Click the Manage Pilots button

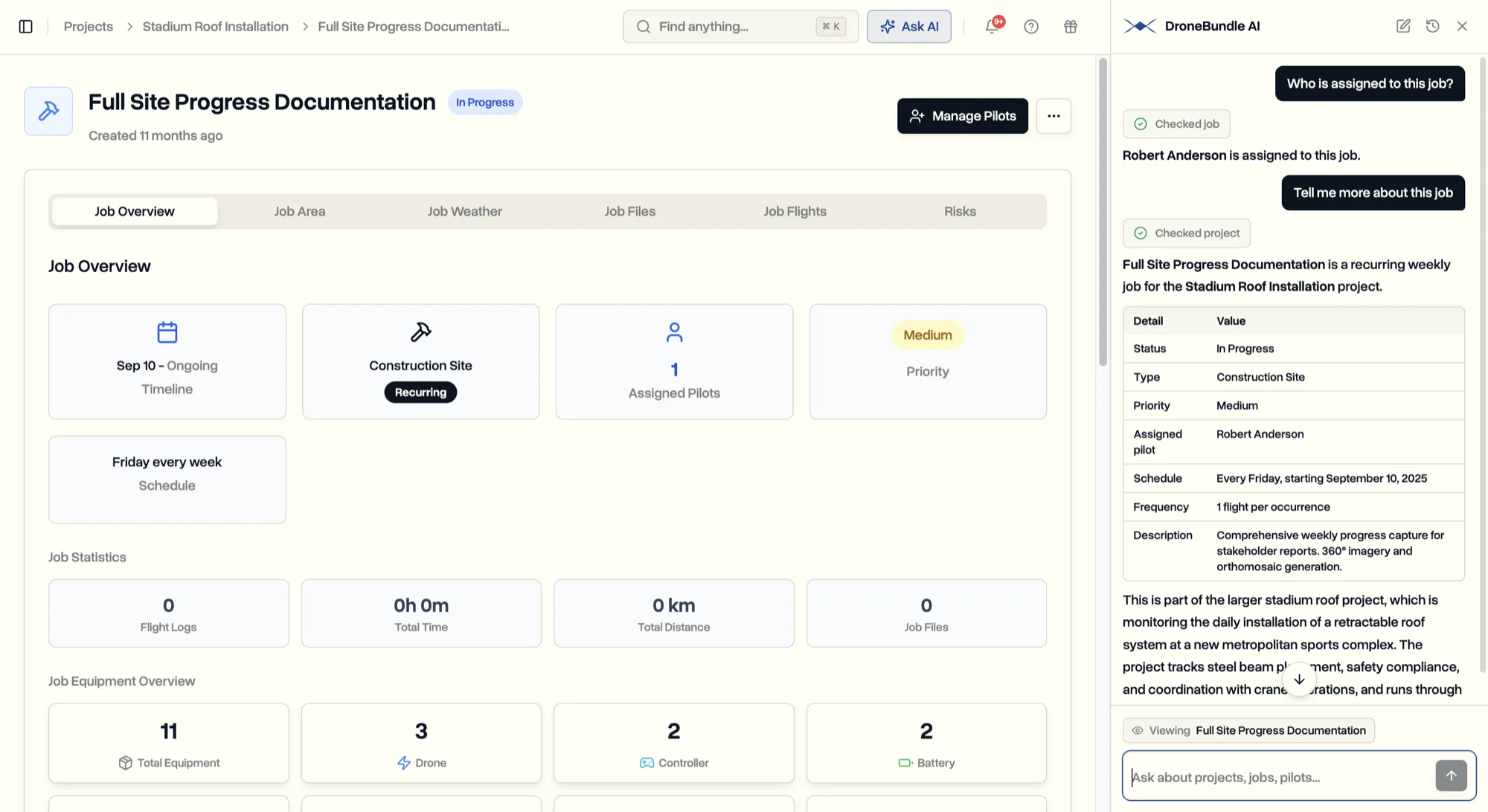pyautogui.click(x=963, y=116)
